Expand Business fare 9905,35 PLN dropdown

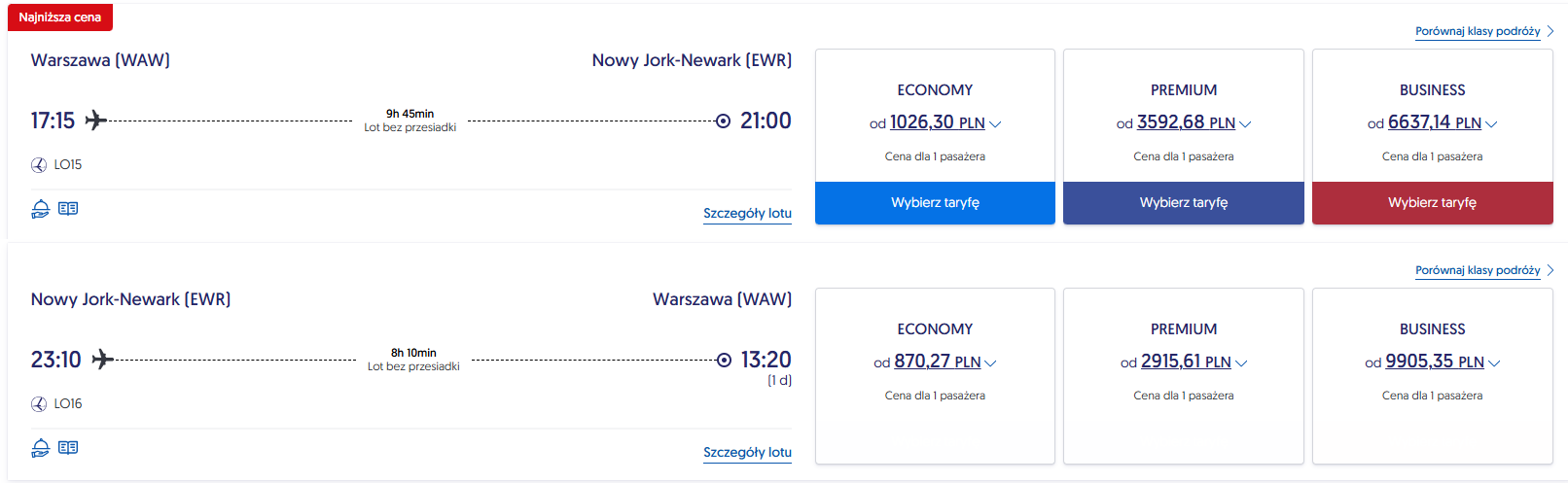[x=1494, y=363]
